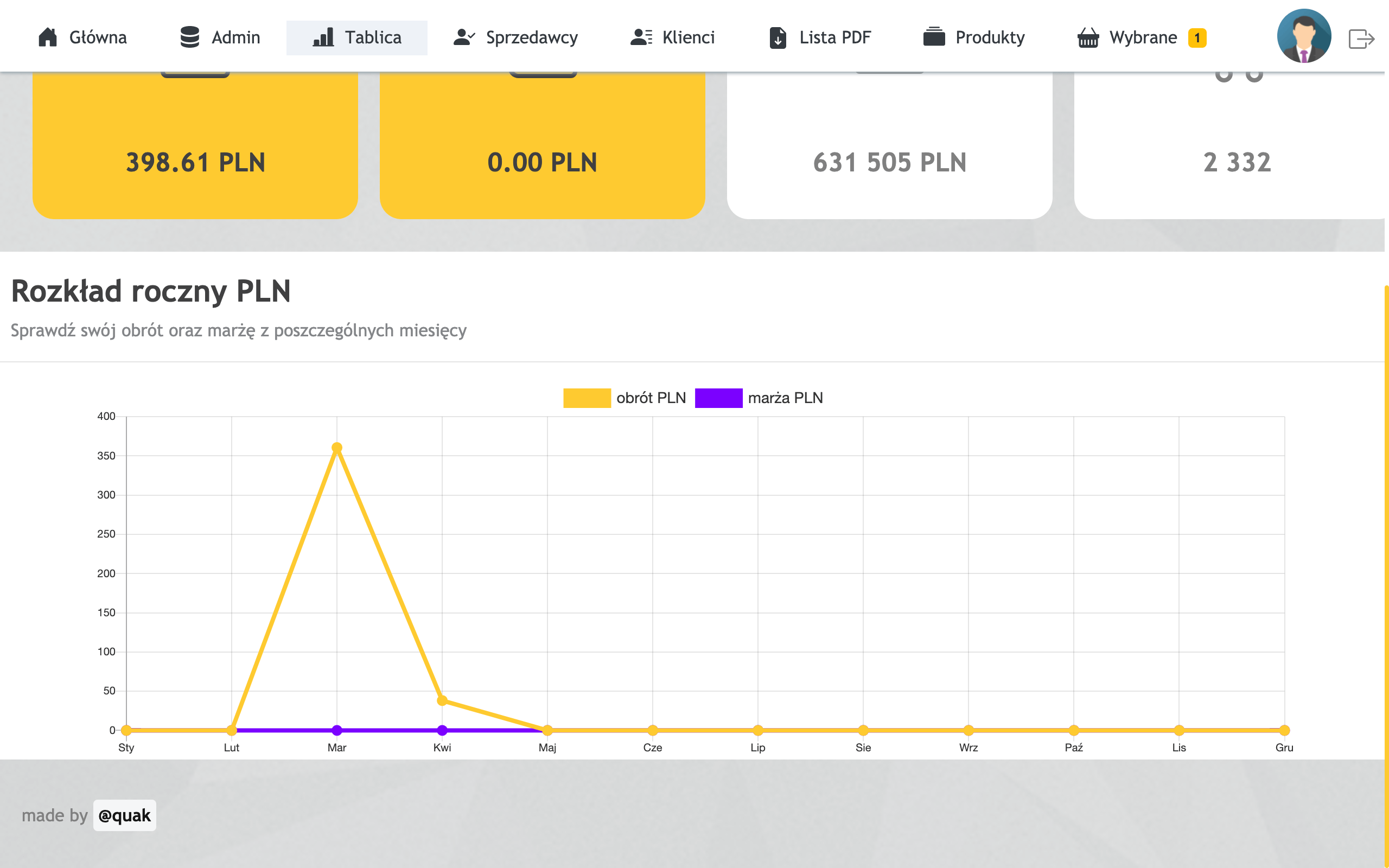Click the PDF download file icon
Image resolution: width=1389 pixels, height=868 pixels.
click(x=778, y=38)
